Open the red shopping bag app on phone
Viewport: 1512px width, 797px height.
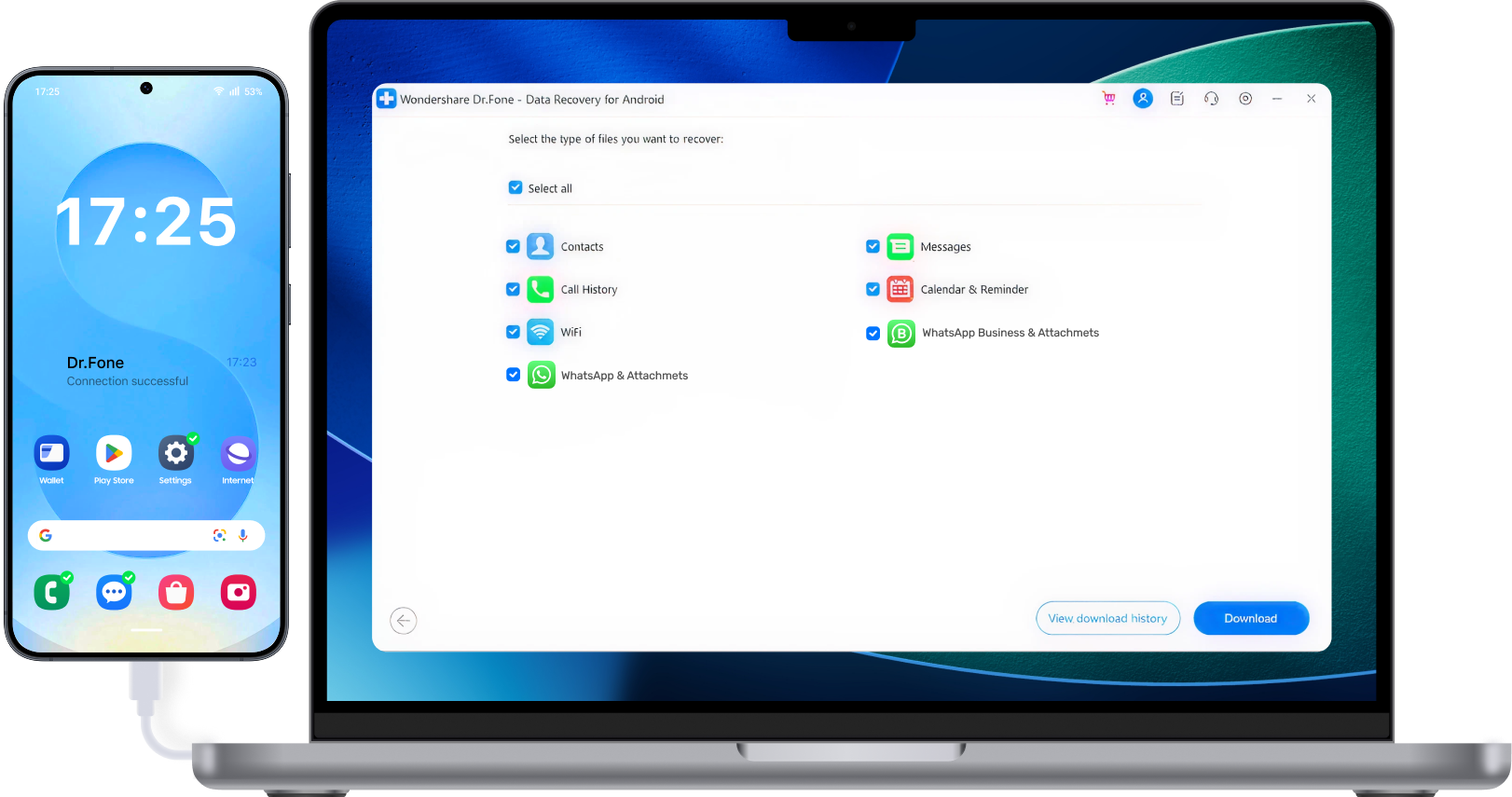[x=175, y=592]
